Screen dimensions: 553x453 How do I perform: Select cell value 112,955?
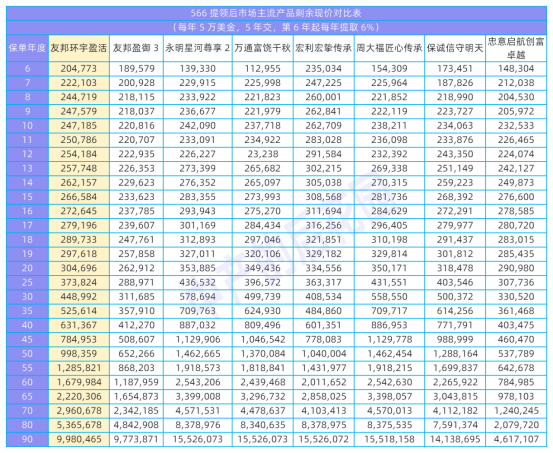[x=263, y=68]
